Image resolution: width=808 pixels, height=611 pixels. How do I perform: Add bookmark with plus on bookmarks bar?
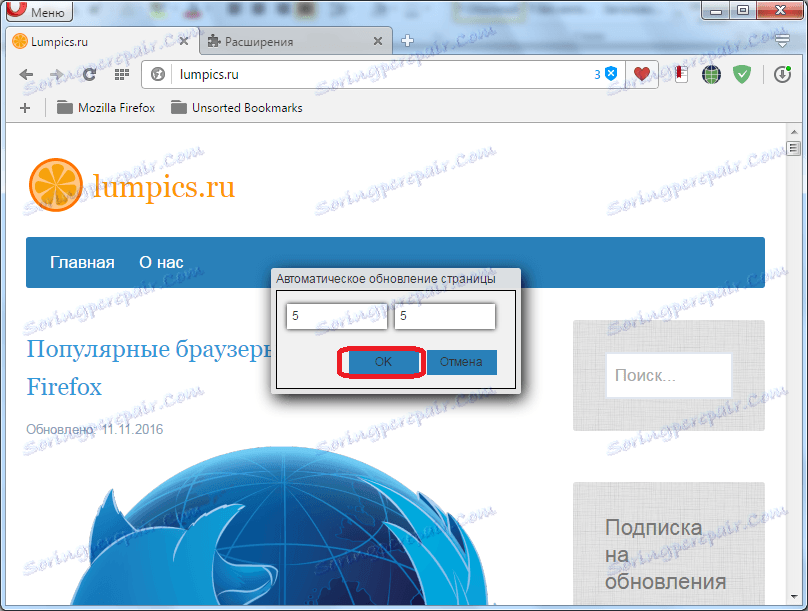pyautogui.click(x=25, y=108)
